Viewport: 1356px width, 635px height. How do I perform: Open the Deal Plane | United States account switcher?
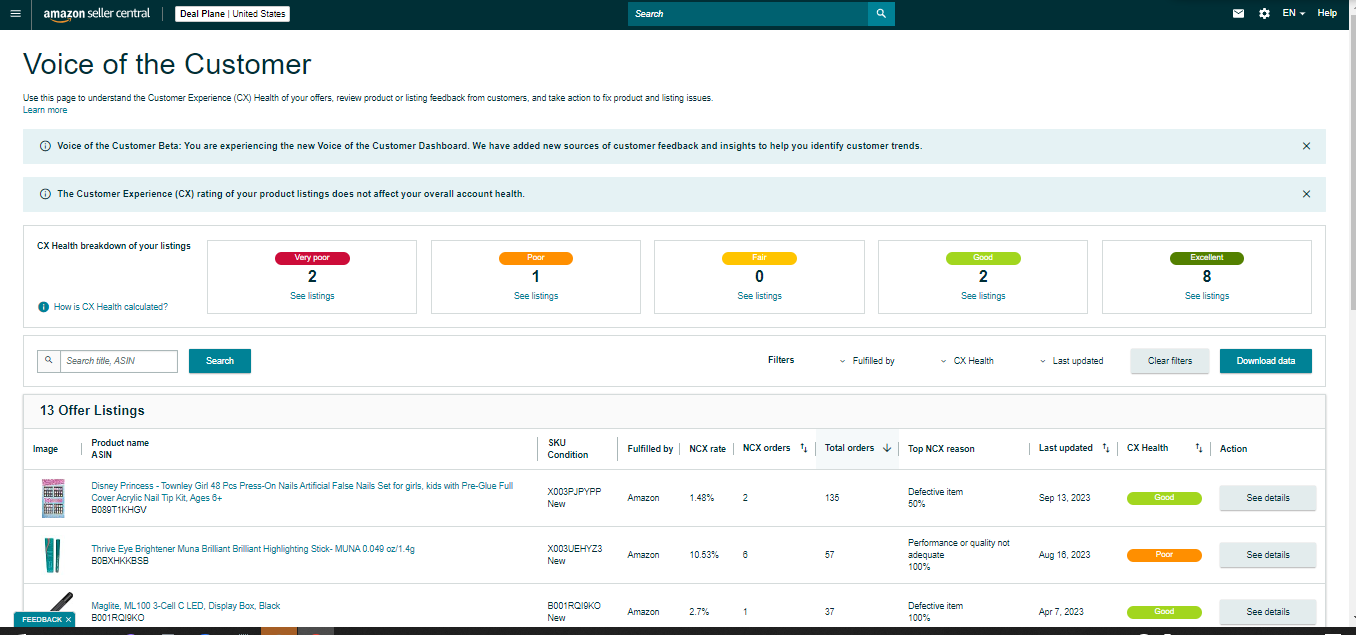232,14
